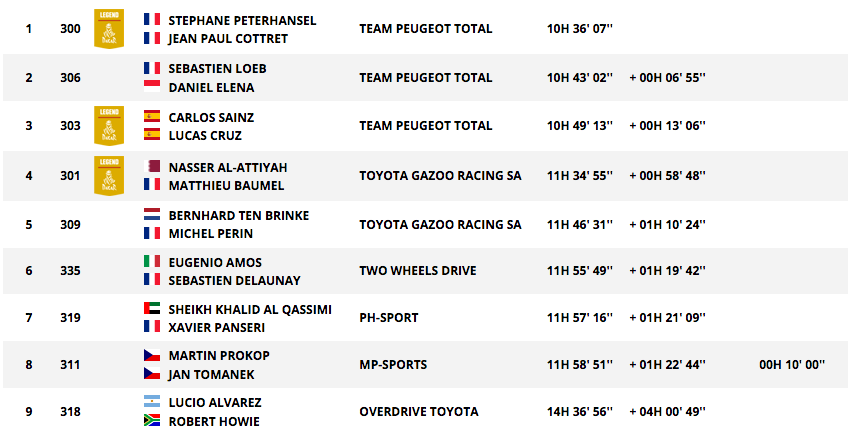The image size is (848, 434).
Task: Click the UAE flag by Sheikh Khalid Al Qassimi
Action: 152,309
